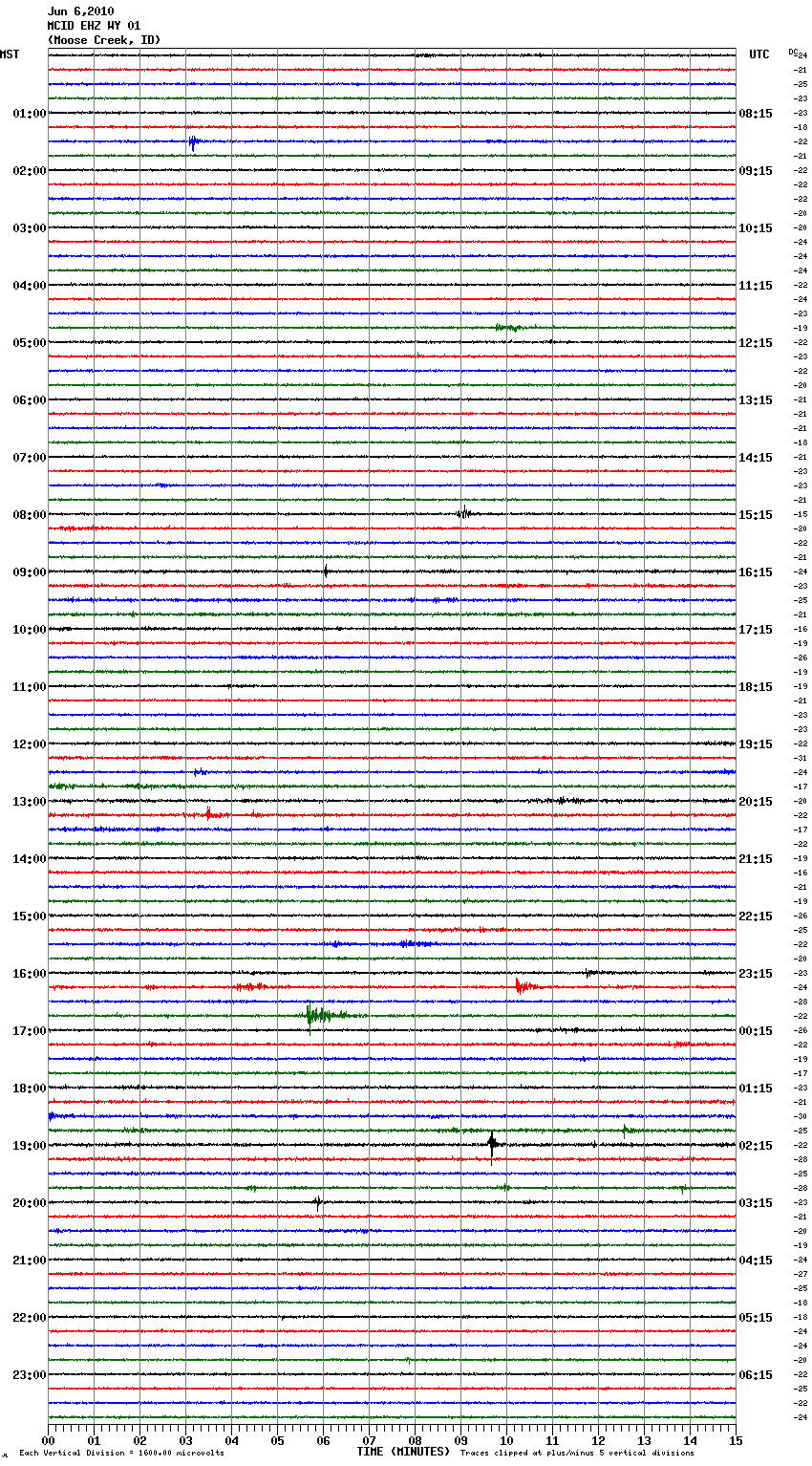Select the '19:00' MST hour label

[x=30, y=1146]
